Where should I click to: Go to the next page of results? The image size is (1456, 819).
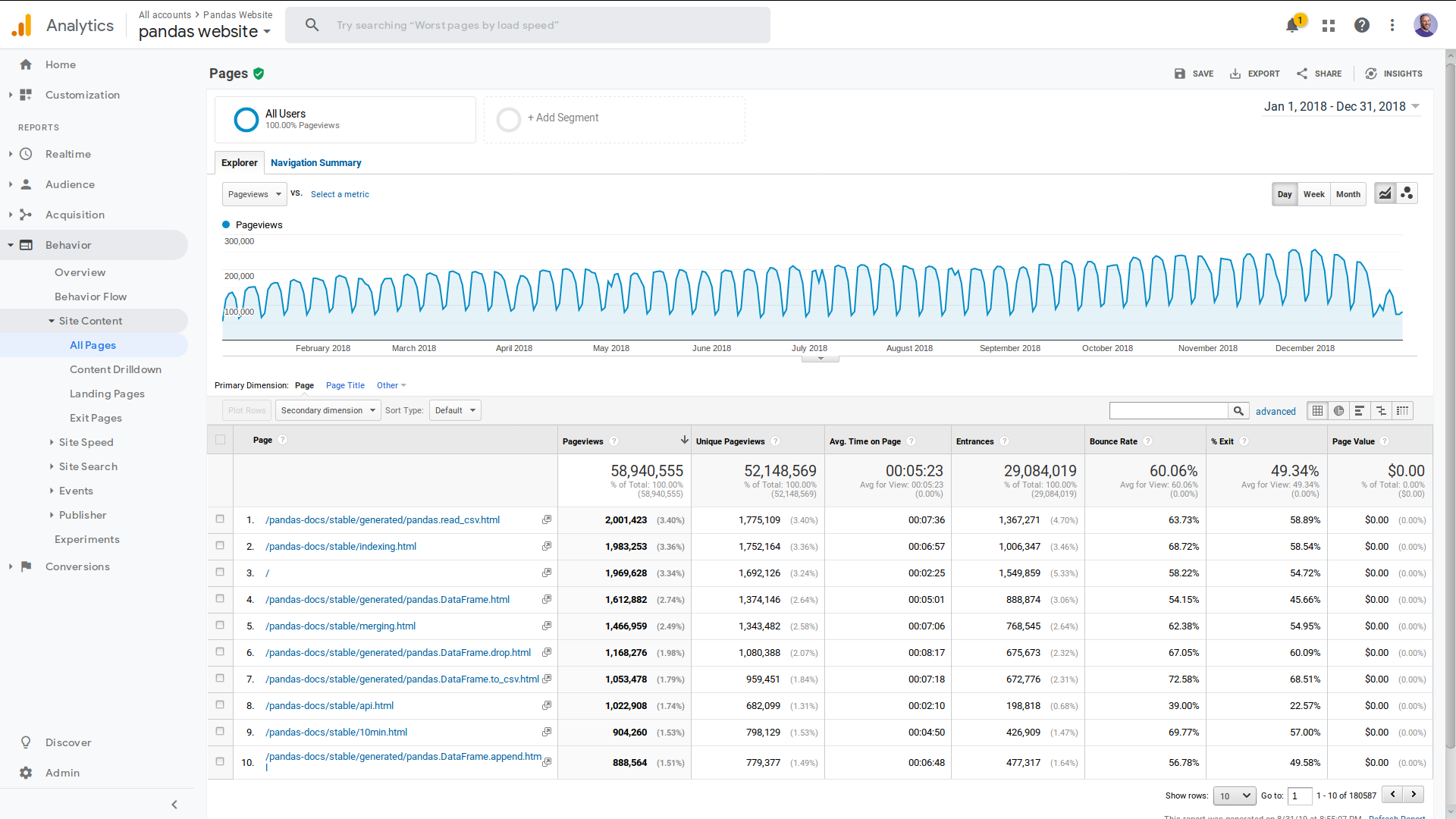1414,794
